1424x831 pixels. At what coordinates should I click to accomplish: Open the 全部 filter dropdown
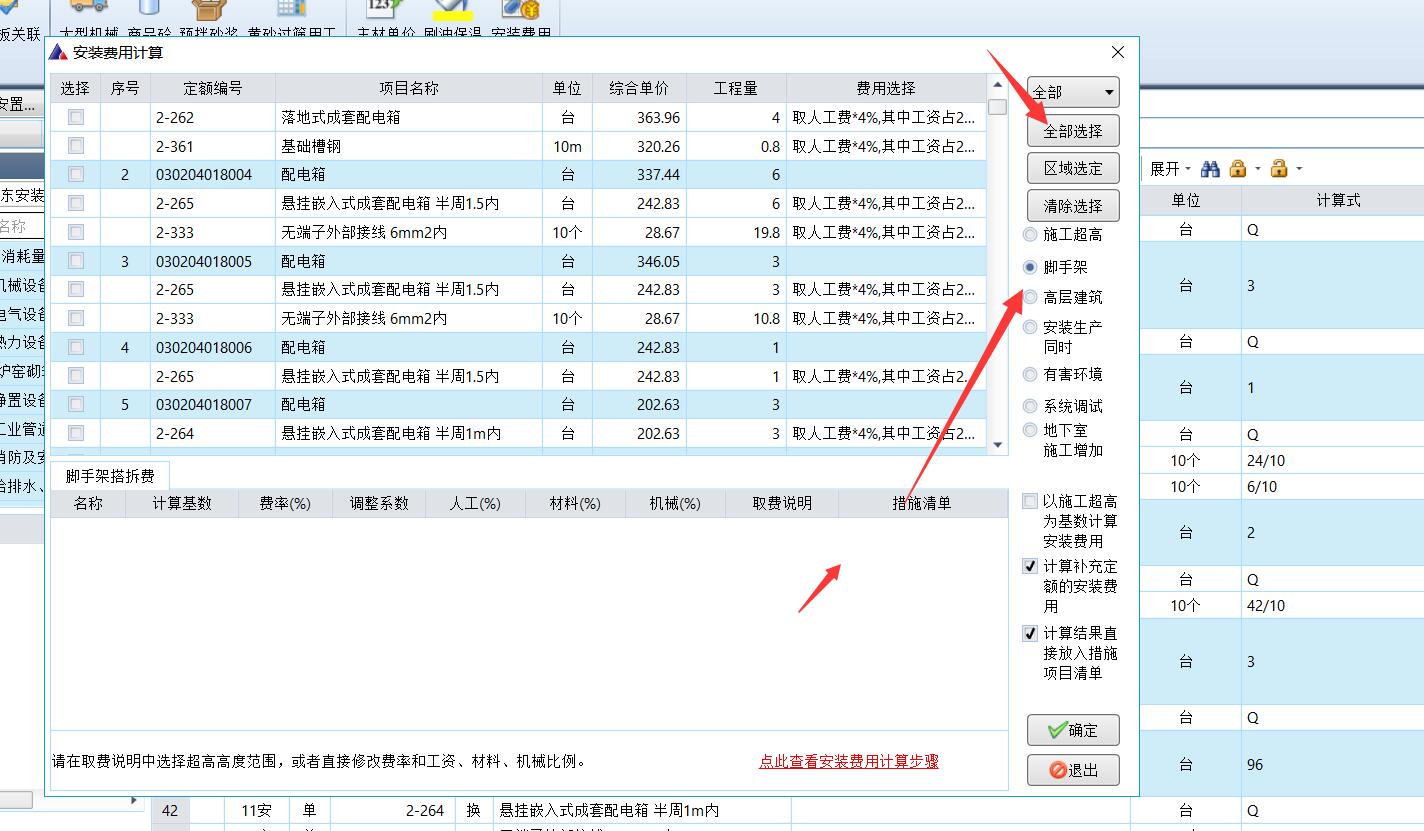(1073, 92)
